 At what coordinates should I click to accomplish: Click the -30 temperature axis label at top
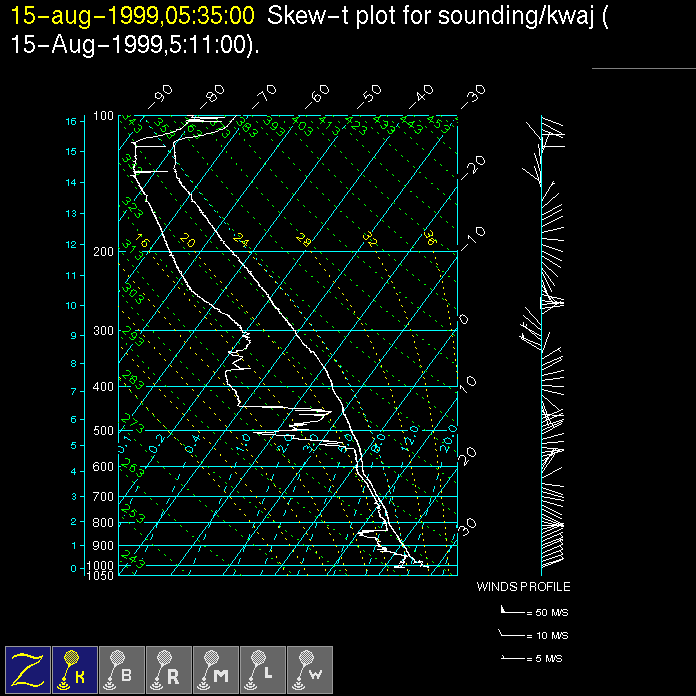(x=472, y=97)
